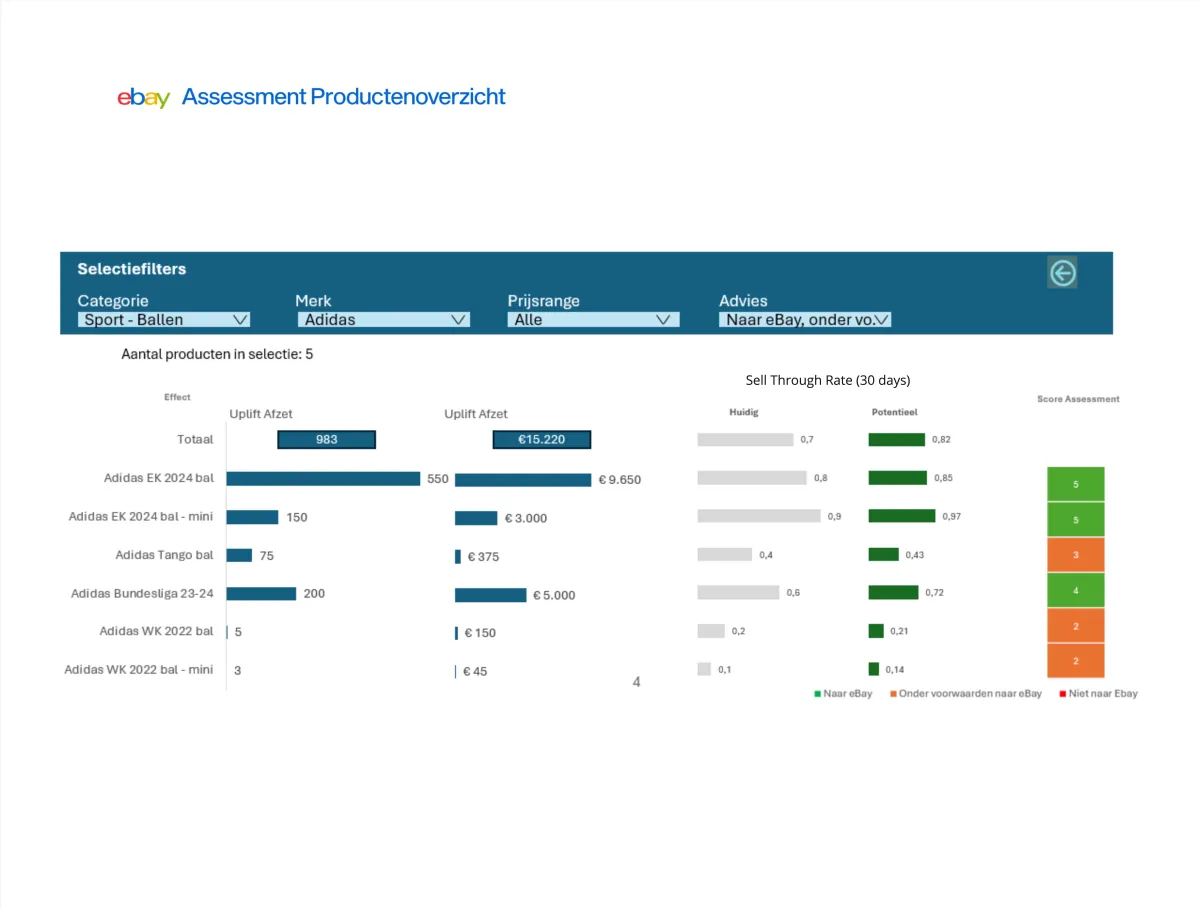Click the Adidas Bundesliga 23-24 label

pyautogui.click(x=142, y=593)
